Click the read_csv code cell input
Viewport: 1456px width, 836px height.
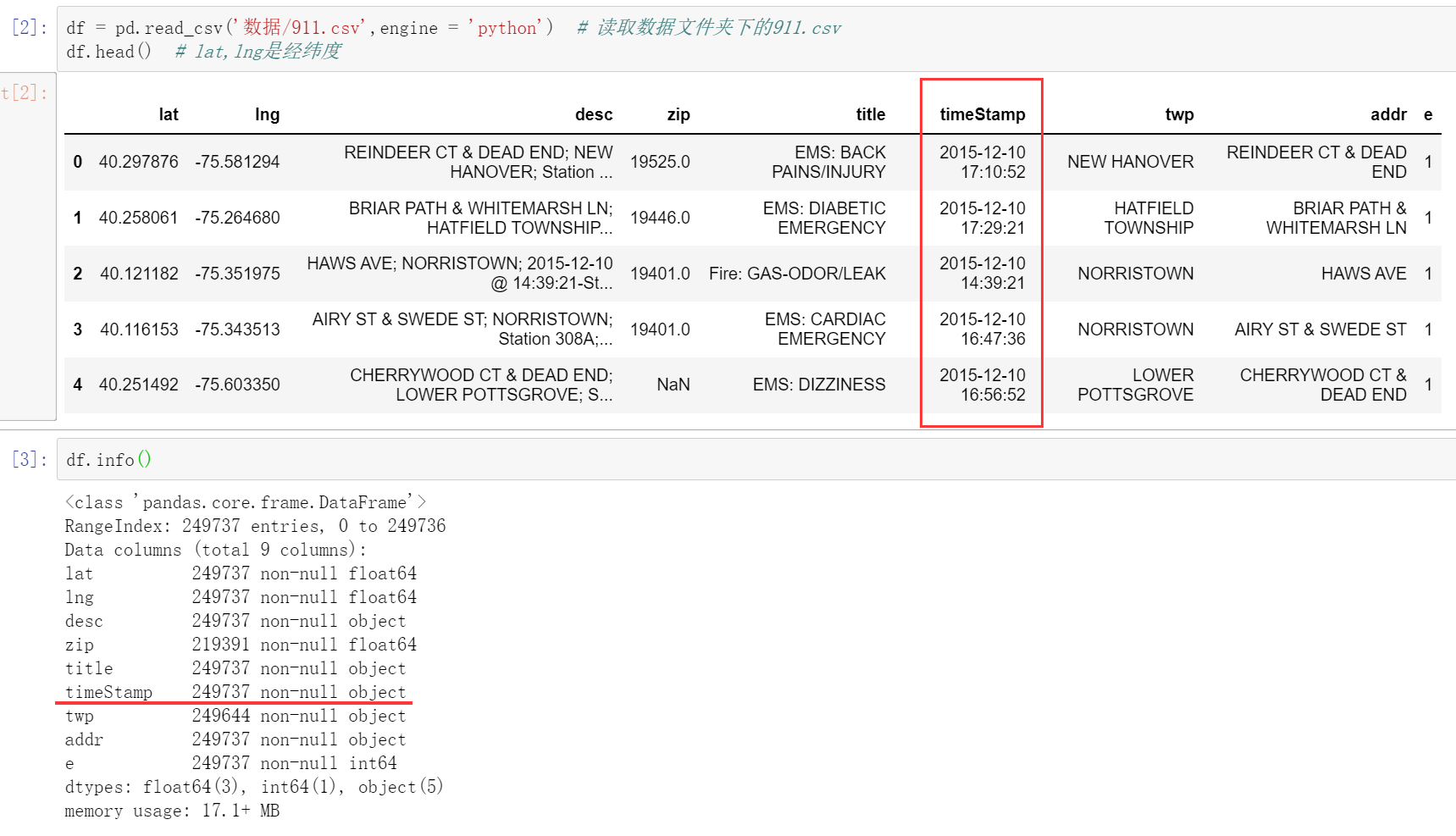click(756, 39)
